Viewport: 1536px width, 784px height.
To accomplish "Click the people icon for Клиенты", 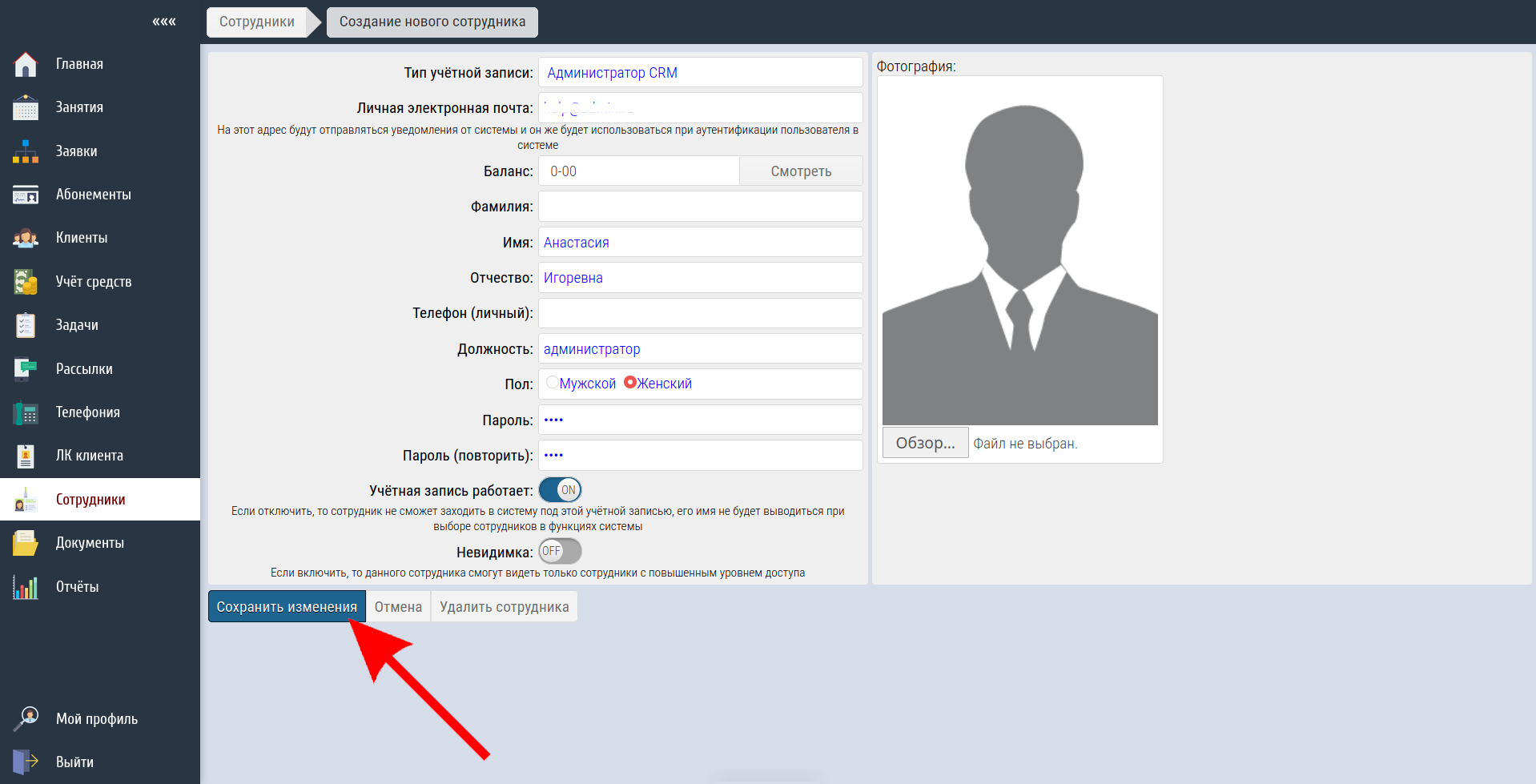I will tap(26, 238).
